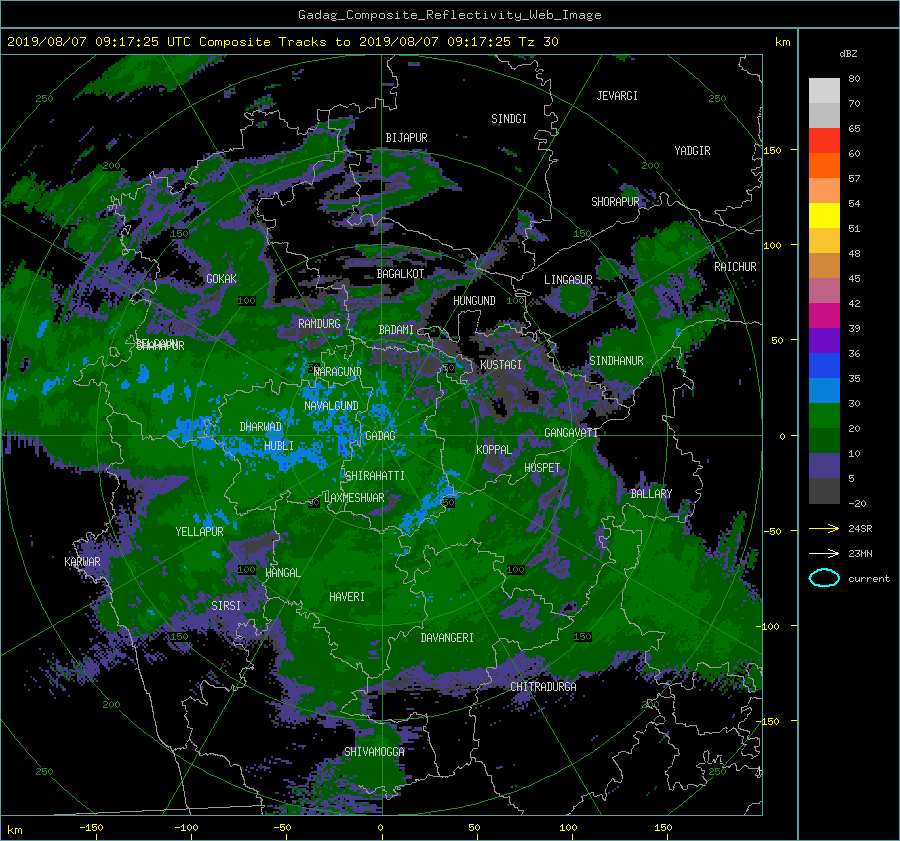Click the RAICHUR city label
The image size is (900, 841).
pos(735,267)
